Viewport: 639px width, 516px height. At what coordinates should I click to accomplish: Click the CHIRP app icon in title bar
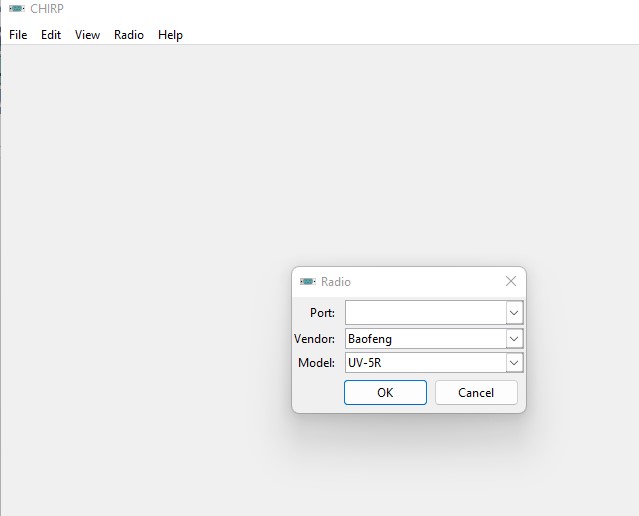[x=17, y=9]
